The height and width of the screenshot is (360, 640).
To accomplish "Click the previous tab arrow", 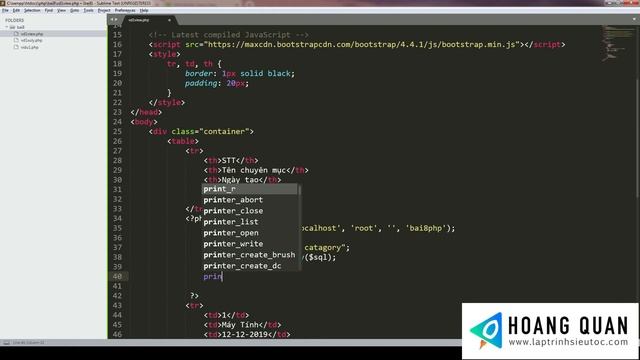I will point(112,20).
